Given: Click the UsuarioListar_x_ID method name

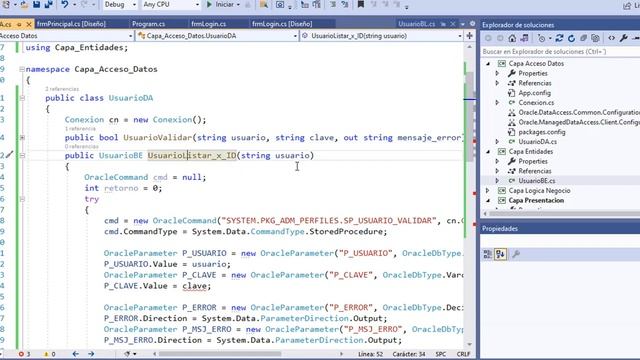Looking at the screenshot, I should point(192,156).
